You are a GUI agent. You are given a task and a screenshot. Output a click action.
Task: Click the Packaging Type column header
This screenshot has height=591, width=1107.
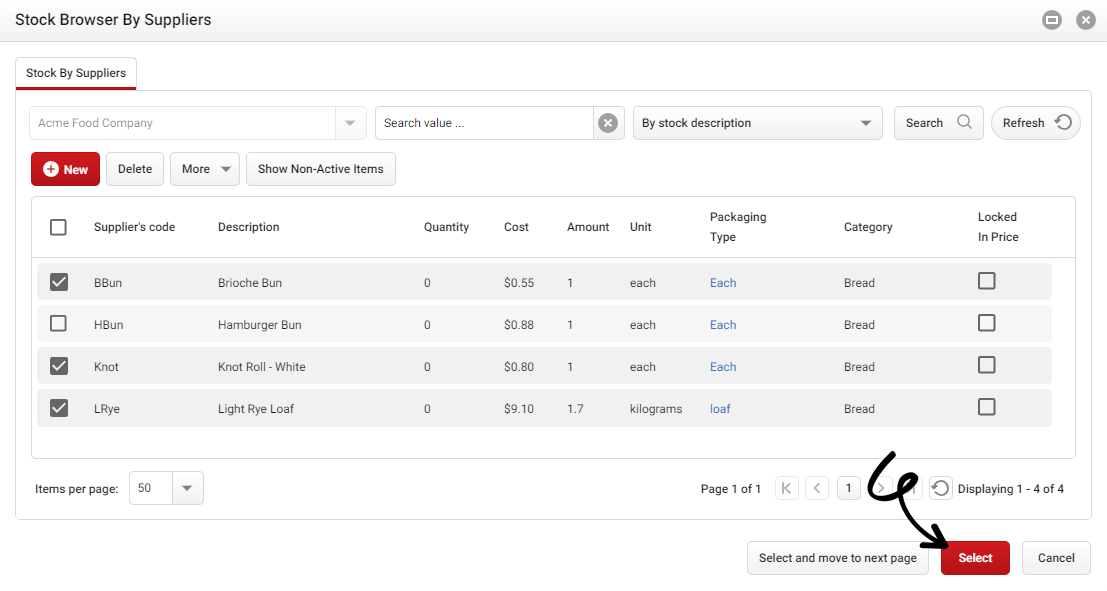pyautogui.click(x=738, y=227)
